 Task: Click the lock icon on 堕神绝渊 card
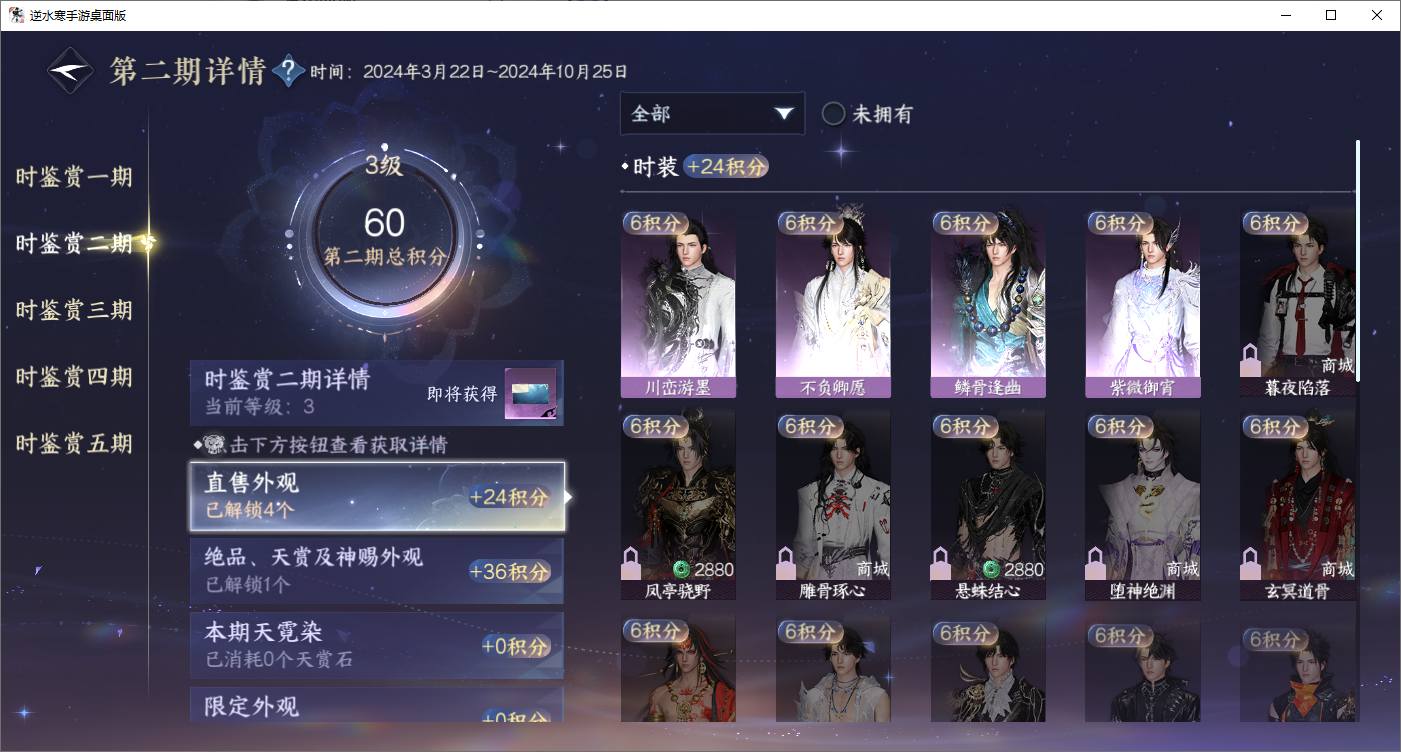pyautogui.click(x=1096, y=563)
